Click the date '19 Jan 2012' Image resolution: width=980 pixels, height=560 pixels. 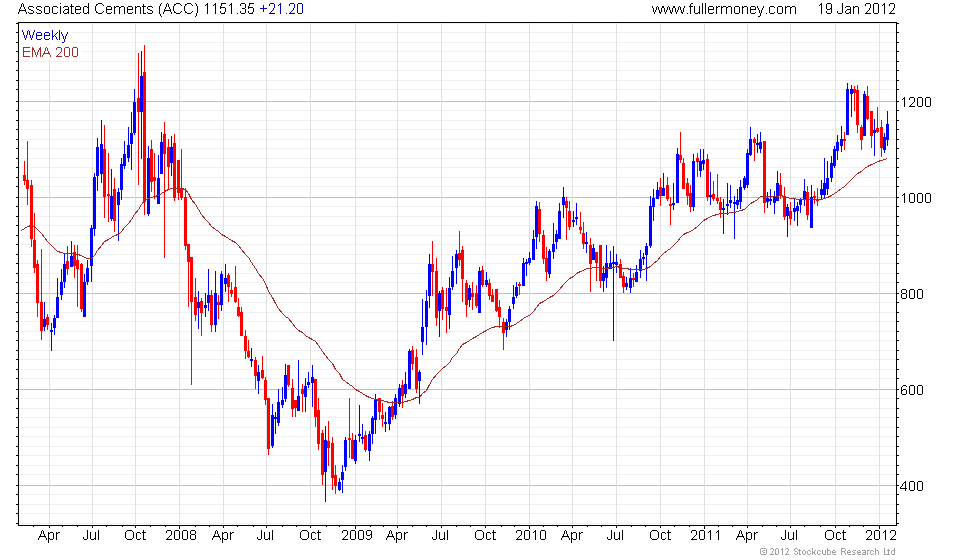(x=856, y=9)
